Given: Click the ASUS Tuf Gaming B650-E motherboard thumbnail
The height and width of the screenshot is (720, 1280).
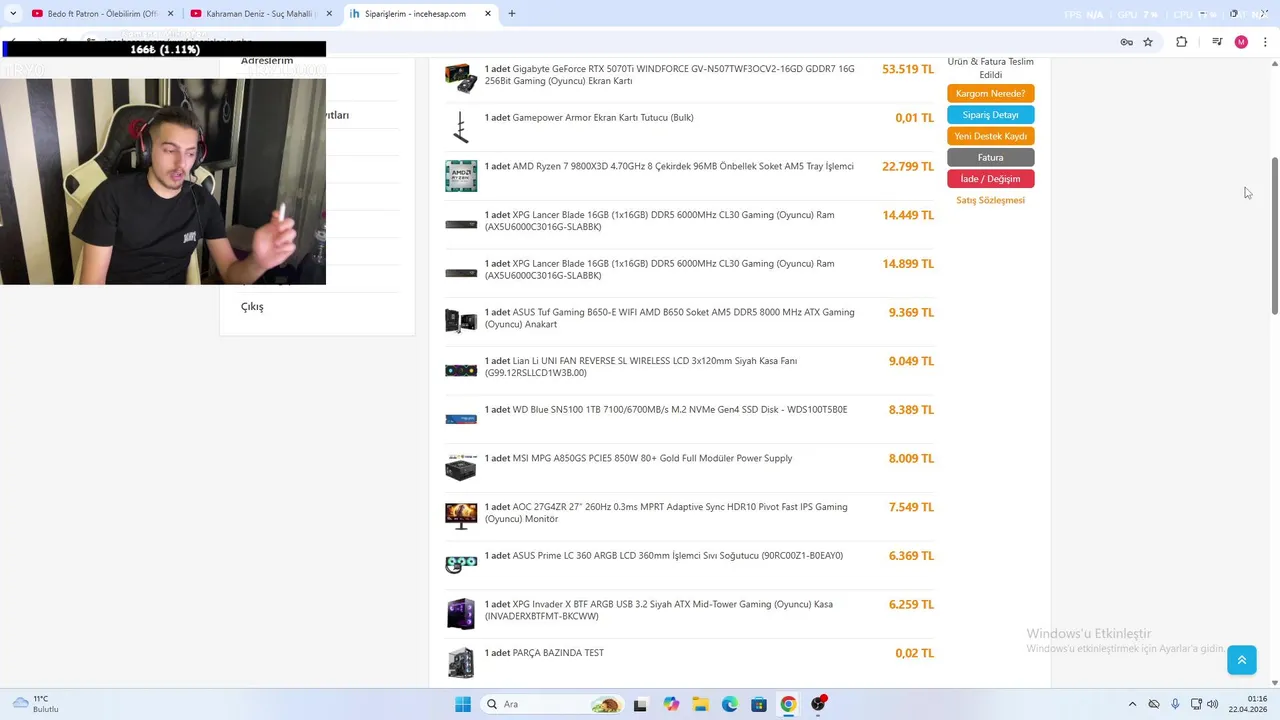Looking at the screenshot, I should point(461,321).
